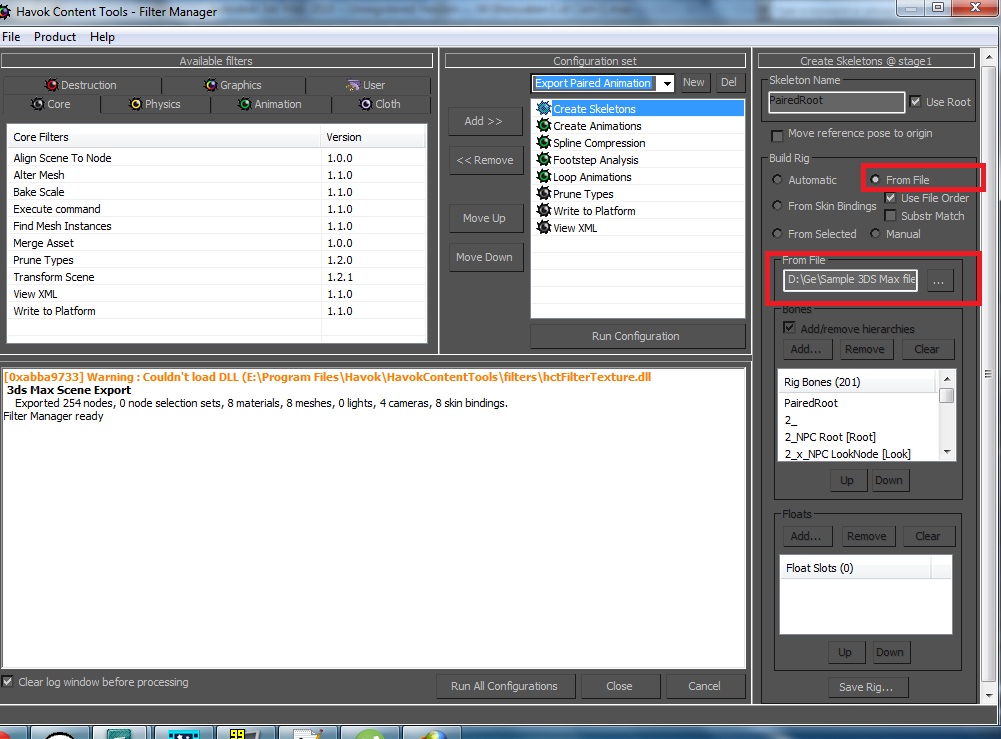Click the From File path field

850,280
